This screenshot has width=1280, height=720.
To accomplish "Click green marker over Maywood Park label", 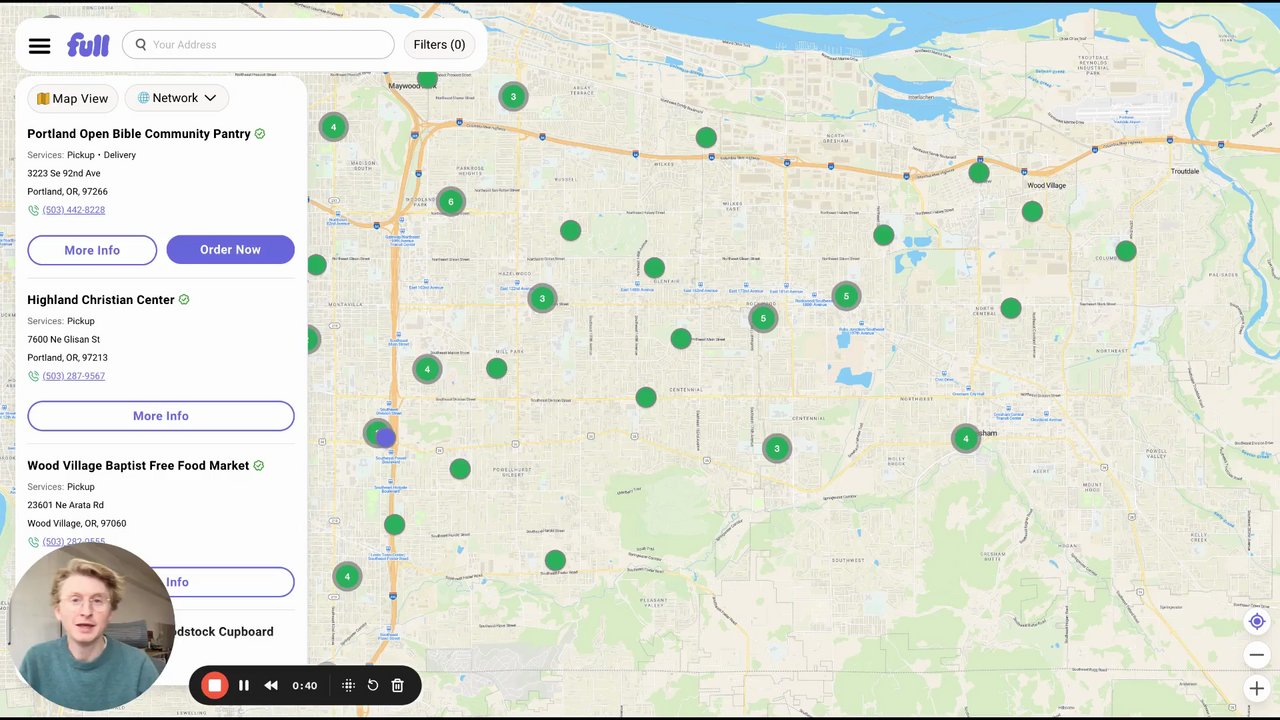I will (x=427, y=78).
